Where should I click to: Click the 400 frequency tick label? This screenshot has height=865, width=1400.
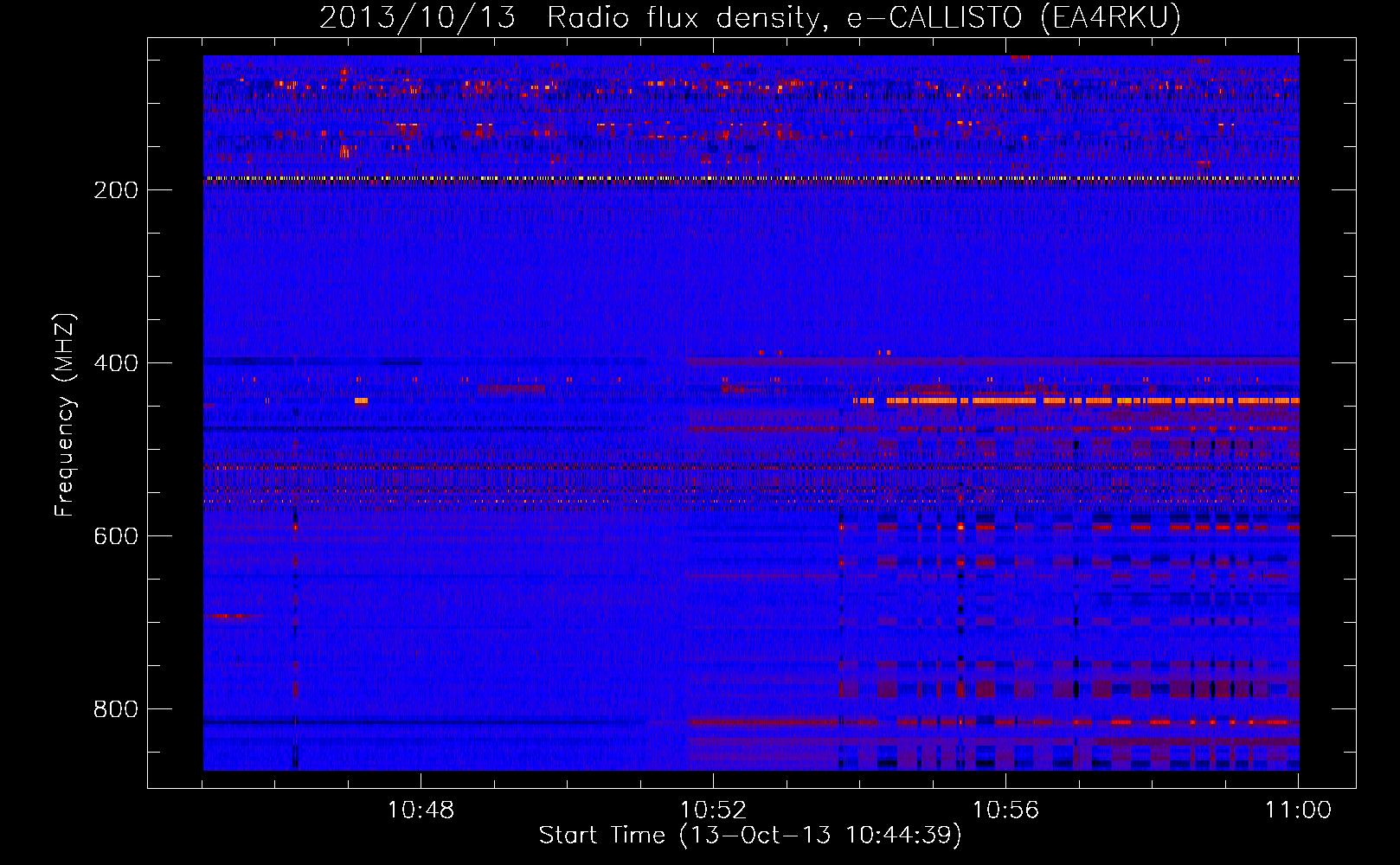coord(116,363)
